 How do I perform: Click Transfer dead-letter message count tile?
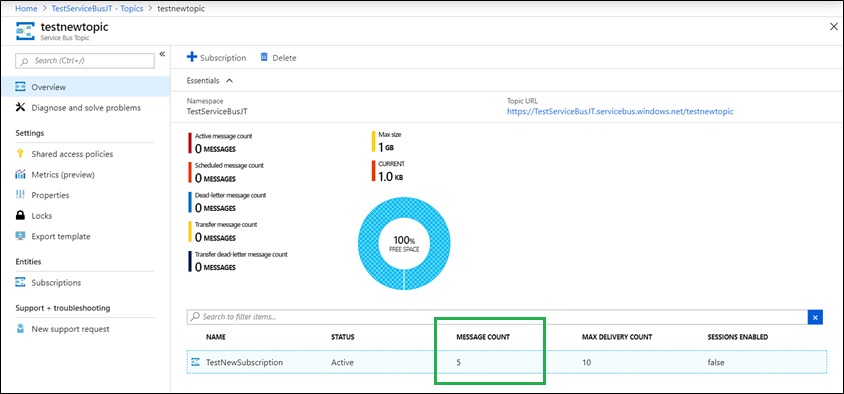238,261
